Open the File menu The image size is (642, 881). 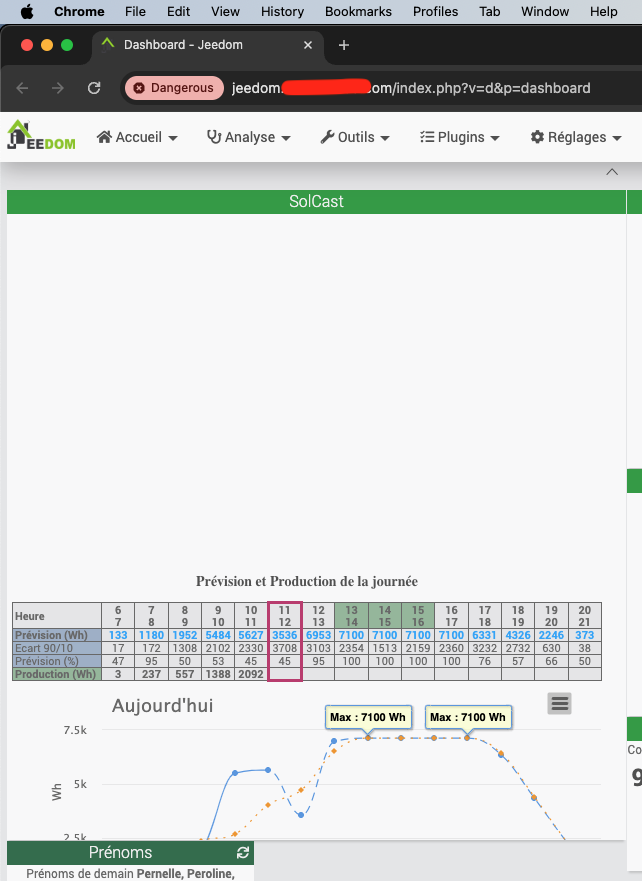(135, 11)
